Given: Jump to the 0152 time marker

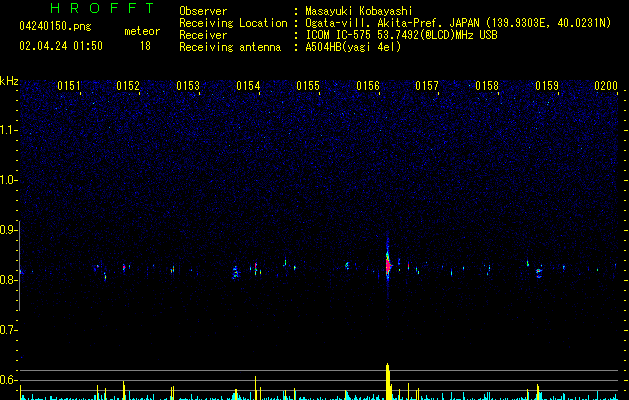Looking at the screenshot, I should pos(128,86).
